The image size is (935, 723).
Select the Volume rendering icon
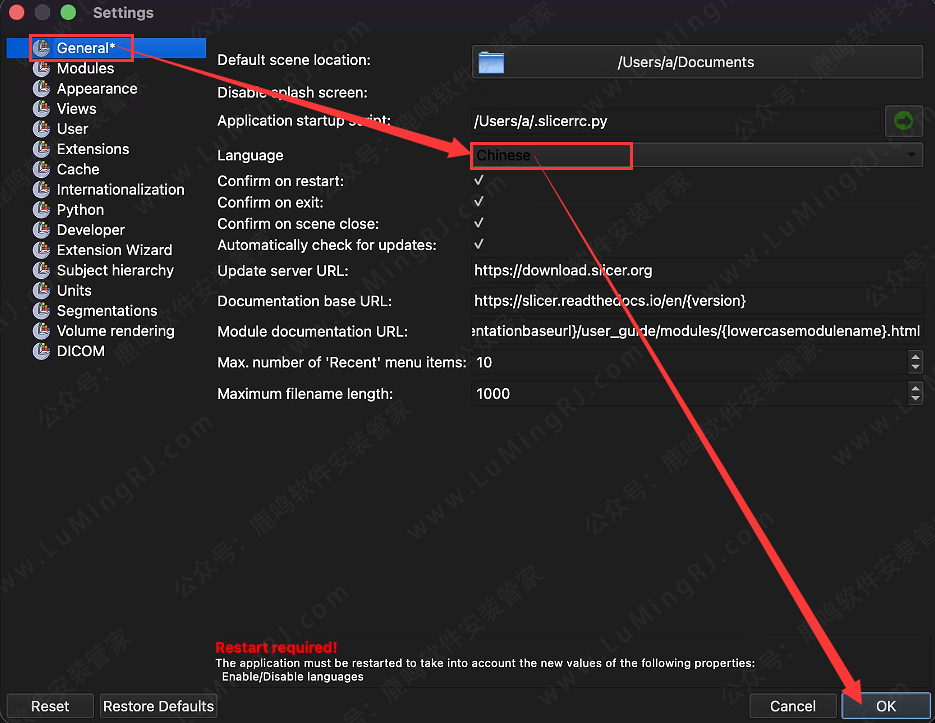pos(41,331)
